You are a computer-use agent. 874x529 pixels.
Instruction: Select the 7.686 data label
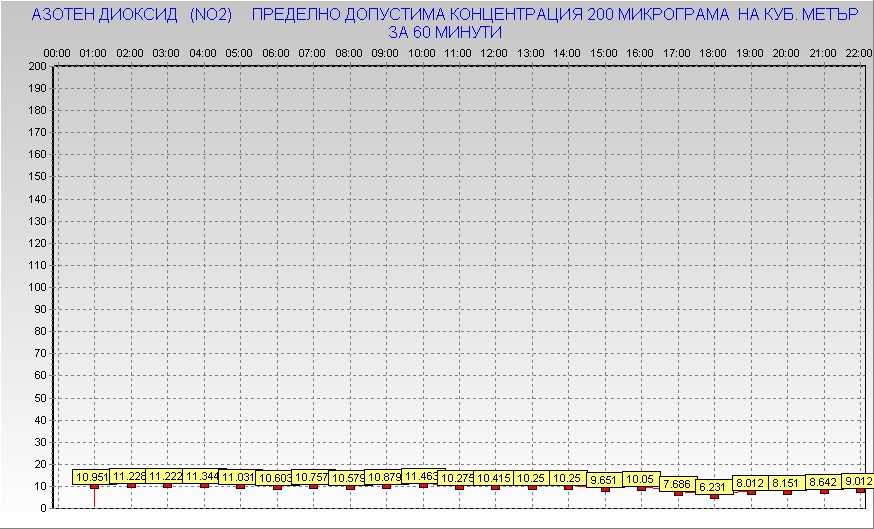click(x=677, y=484)
